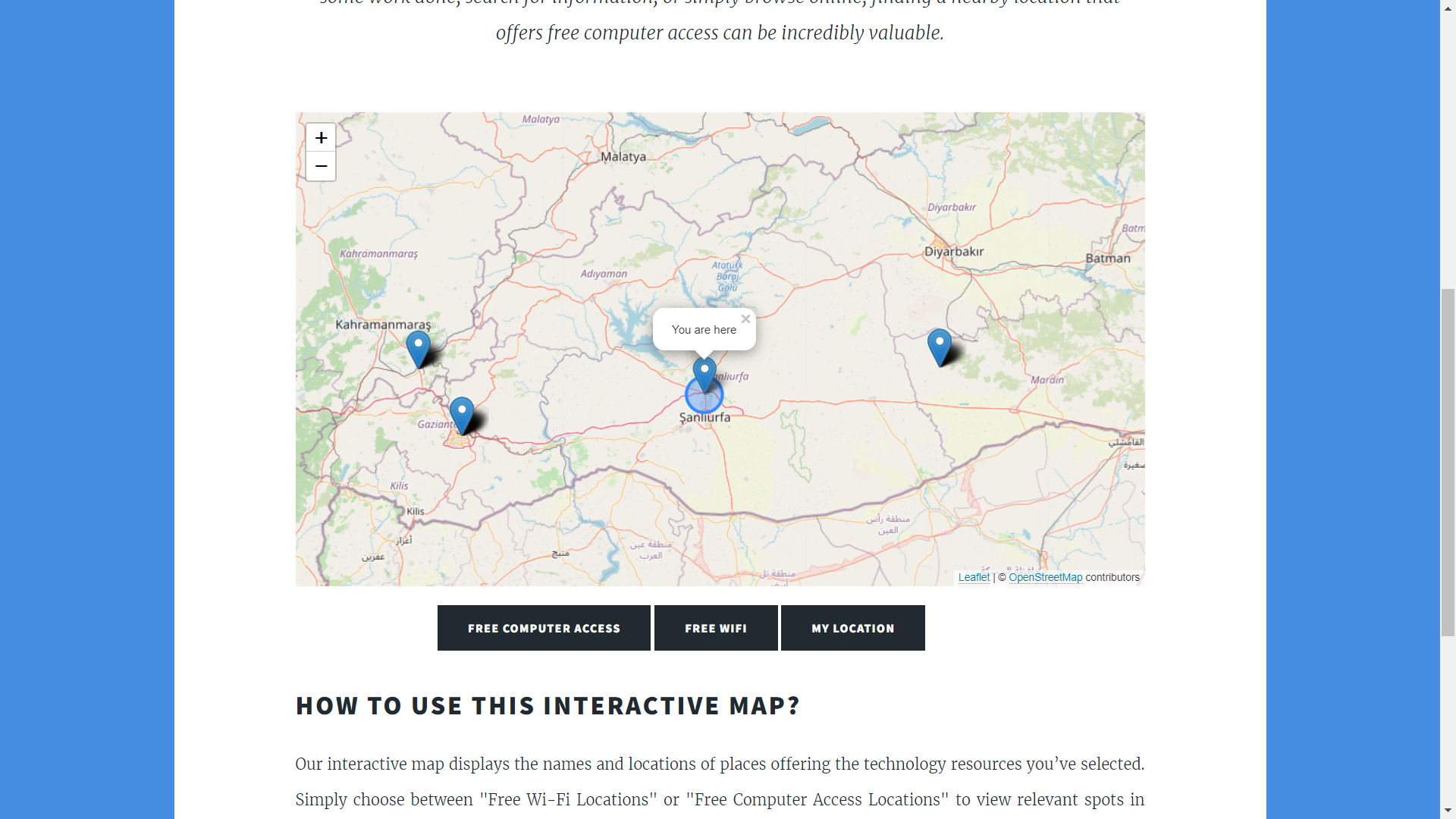The height and width of the screenshot is (819, 1456).
Task: Show Free WiFi locations
Action: 716,628
